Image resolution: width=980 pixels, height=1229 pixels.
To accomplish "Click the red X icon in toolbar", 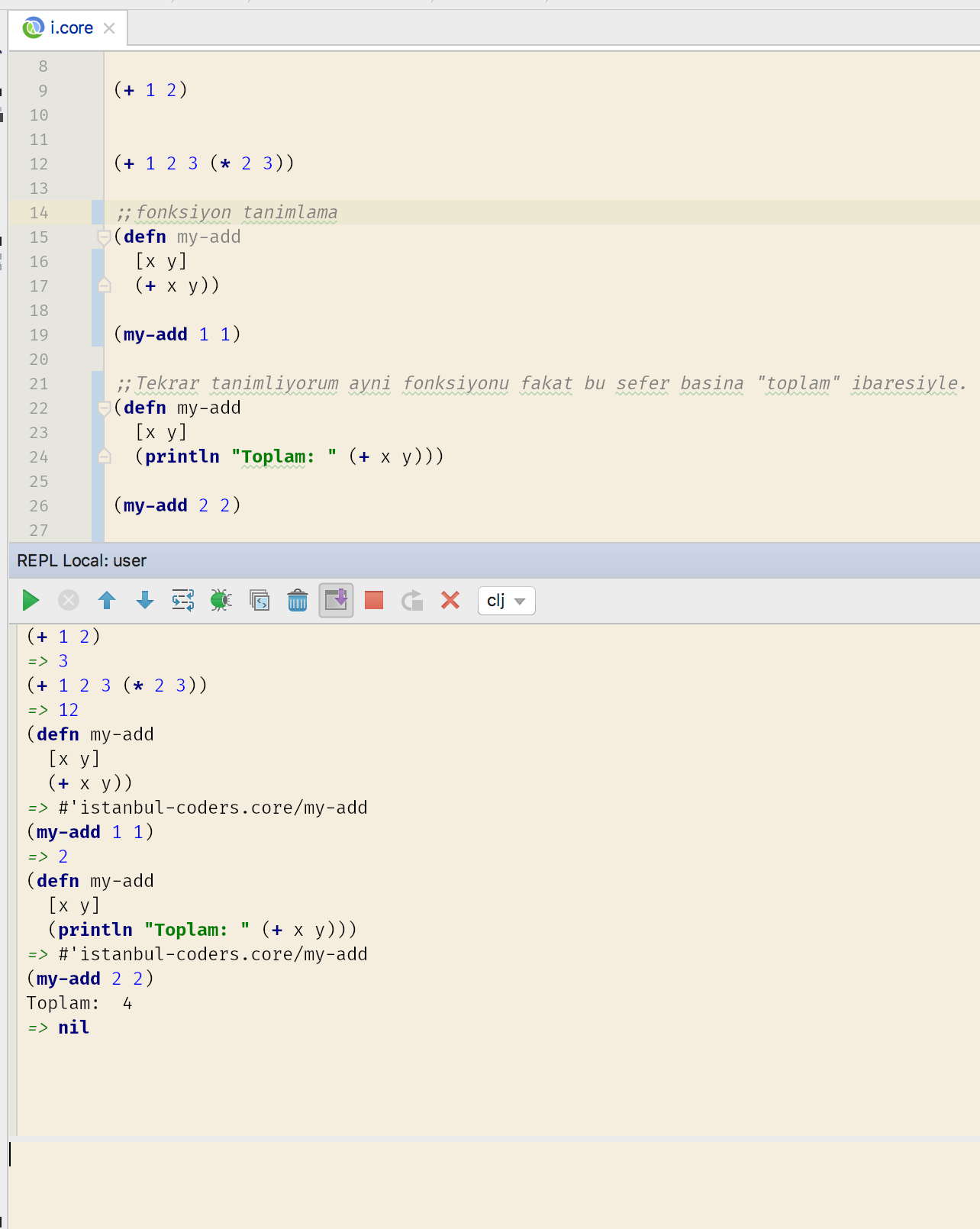I will click(x=450, y=601).
